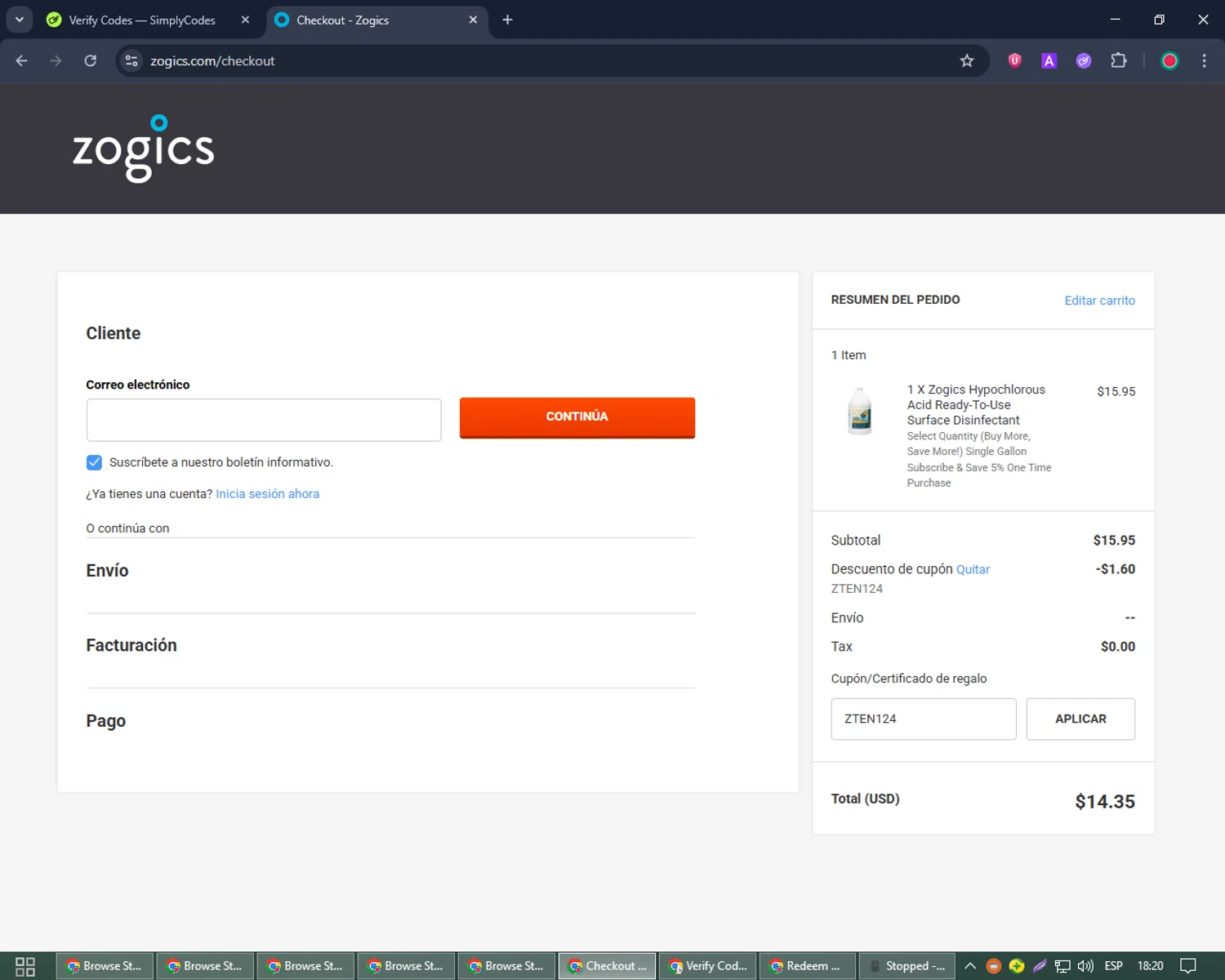This screenshot has height=980, width=1225.
Task: Click the ESP language indicator
Action: point(1113,966)
